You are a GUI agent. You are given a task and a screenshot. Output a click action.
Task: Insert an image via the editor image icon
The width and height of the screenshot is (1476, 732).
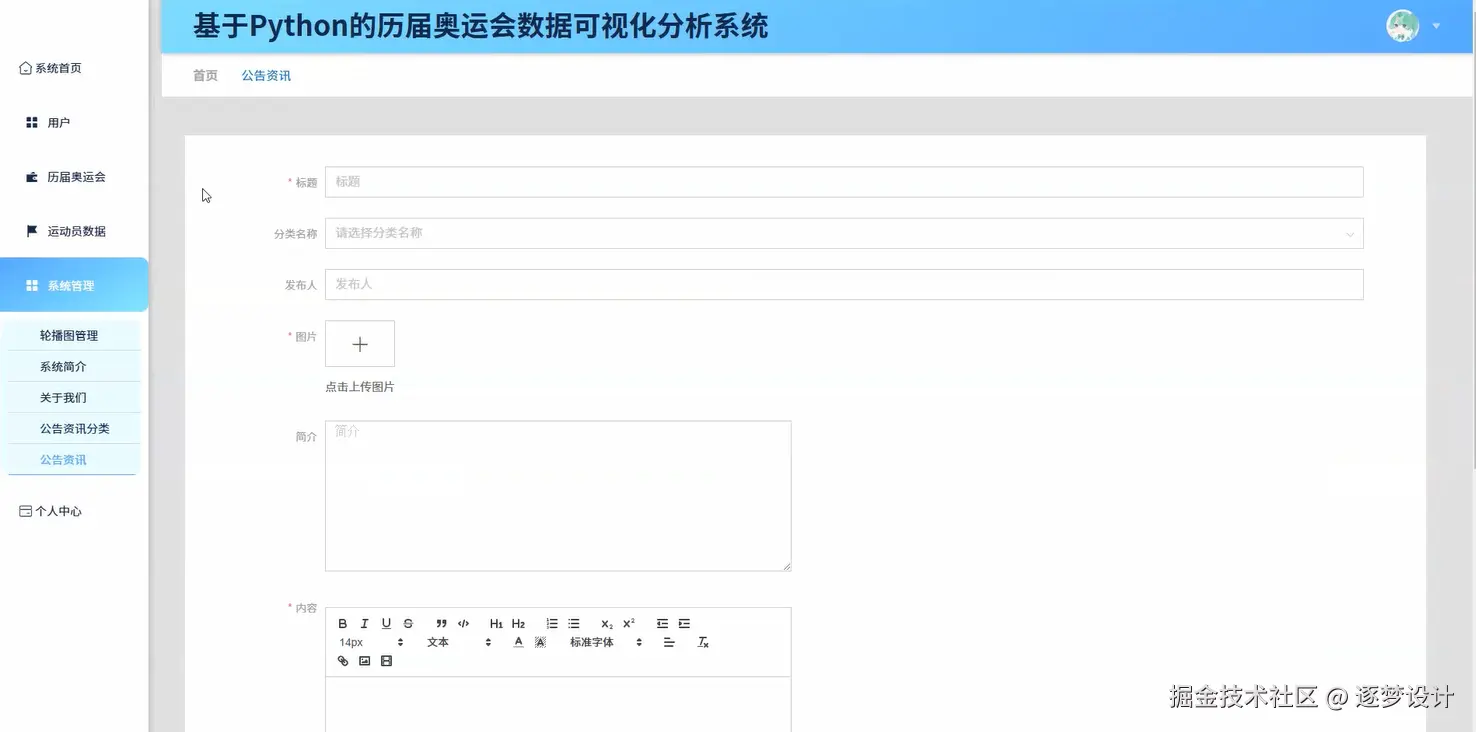click(364, 660)
